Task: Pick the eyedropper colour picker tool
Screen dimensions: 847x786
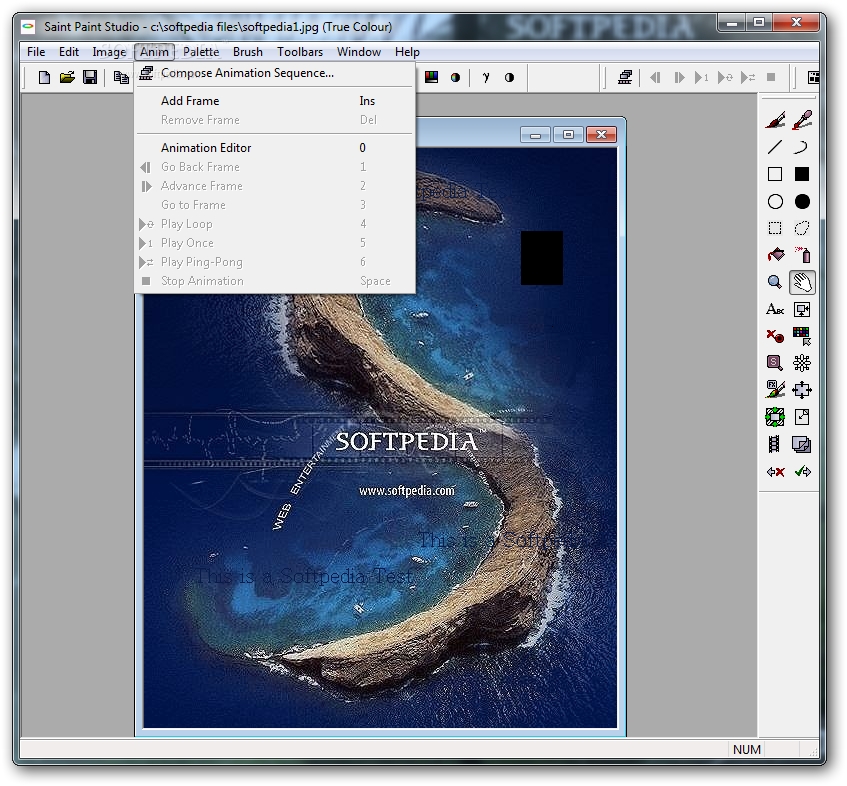Action: click(802, 120)
